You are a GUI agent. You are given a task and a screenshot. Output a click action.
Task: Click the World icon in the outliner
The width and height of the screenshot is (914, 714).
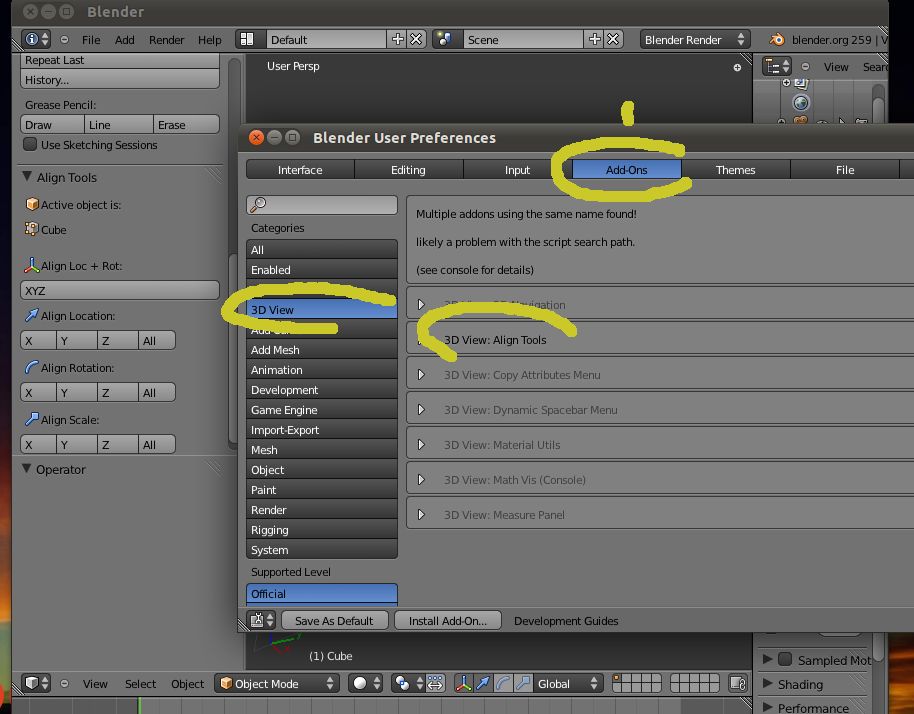tap(801, 103)
